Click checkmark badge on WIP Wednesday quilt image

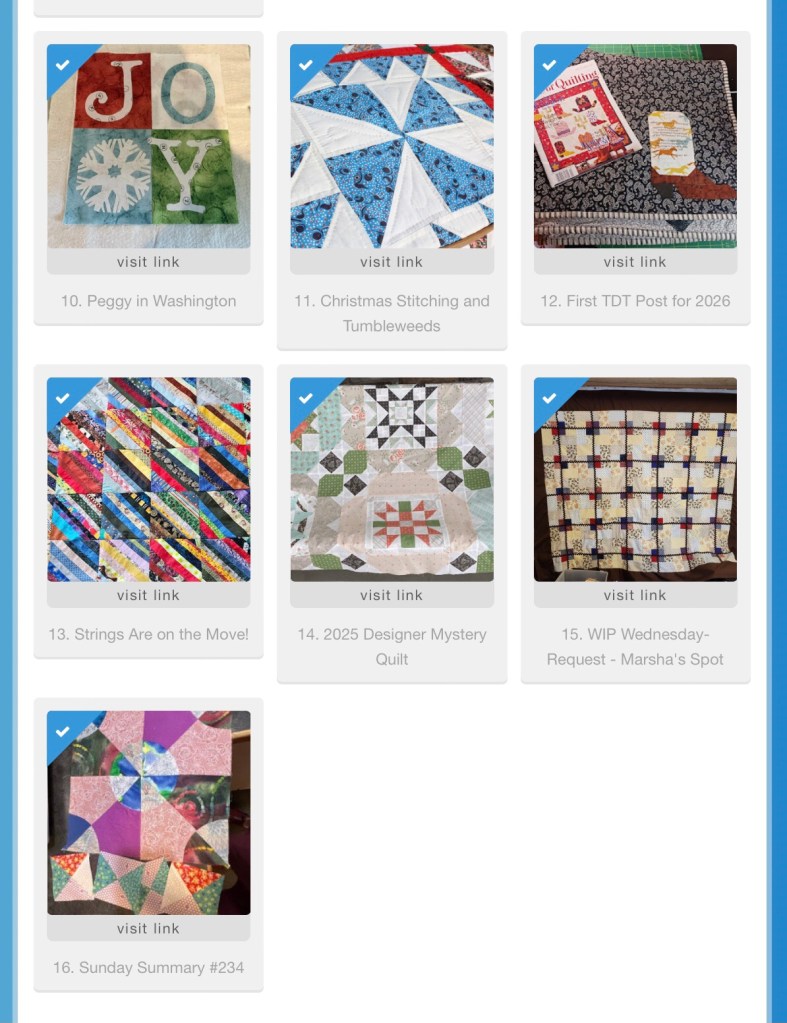(549, 398)
